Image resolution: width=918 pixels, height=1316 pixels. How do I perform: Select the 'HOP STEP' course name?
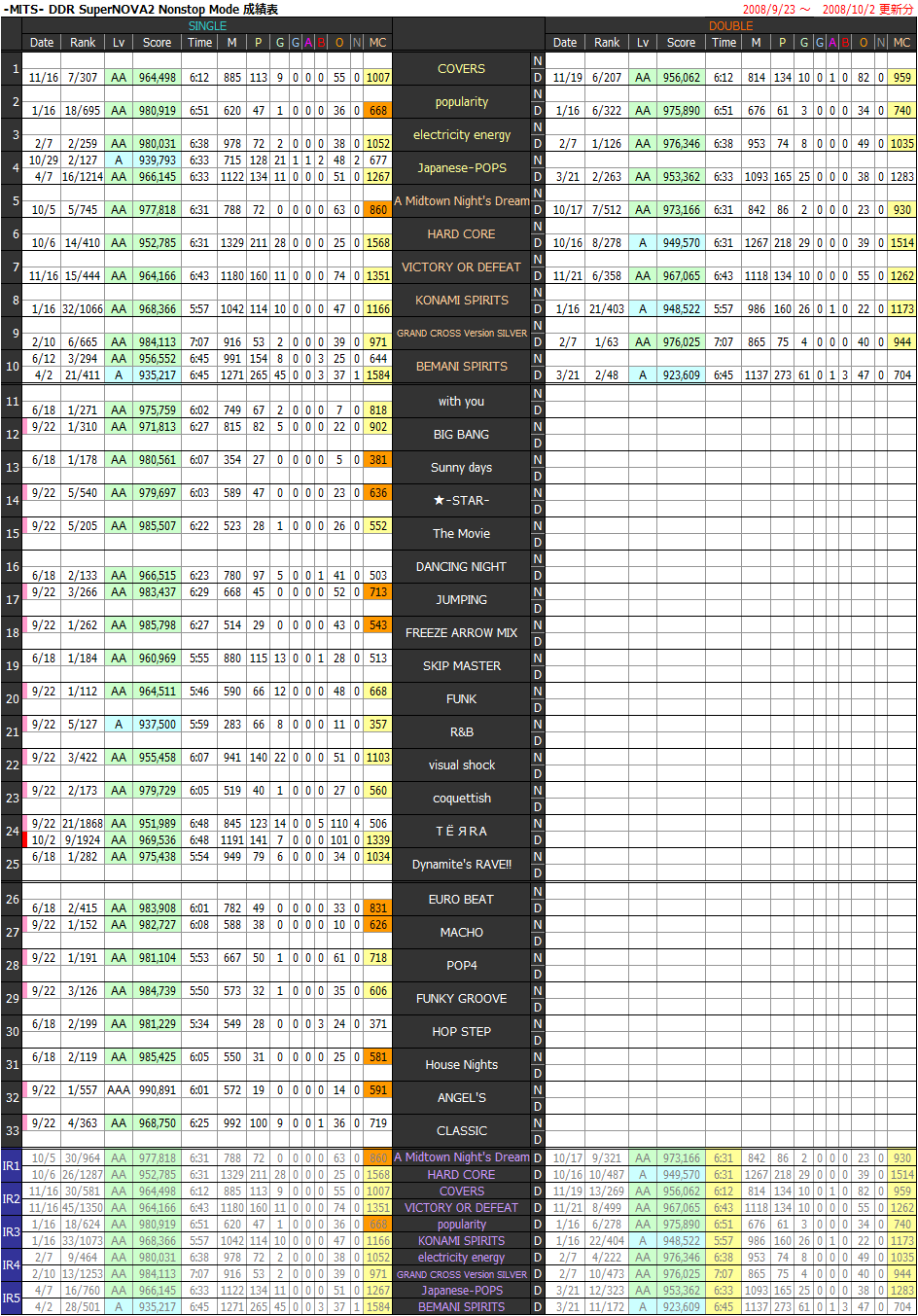(461, 1032)
